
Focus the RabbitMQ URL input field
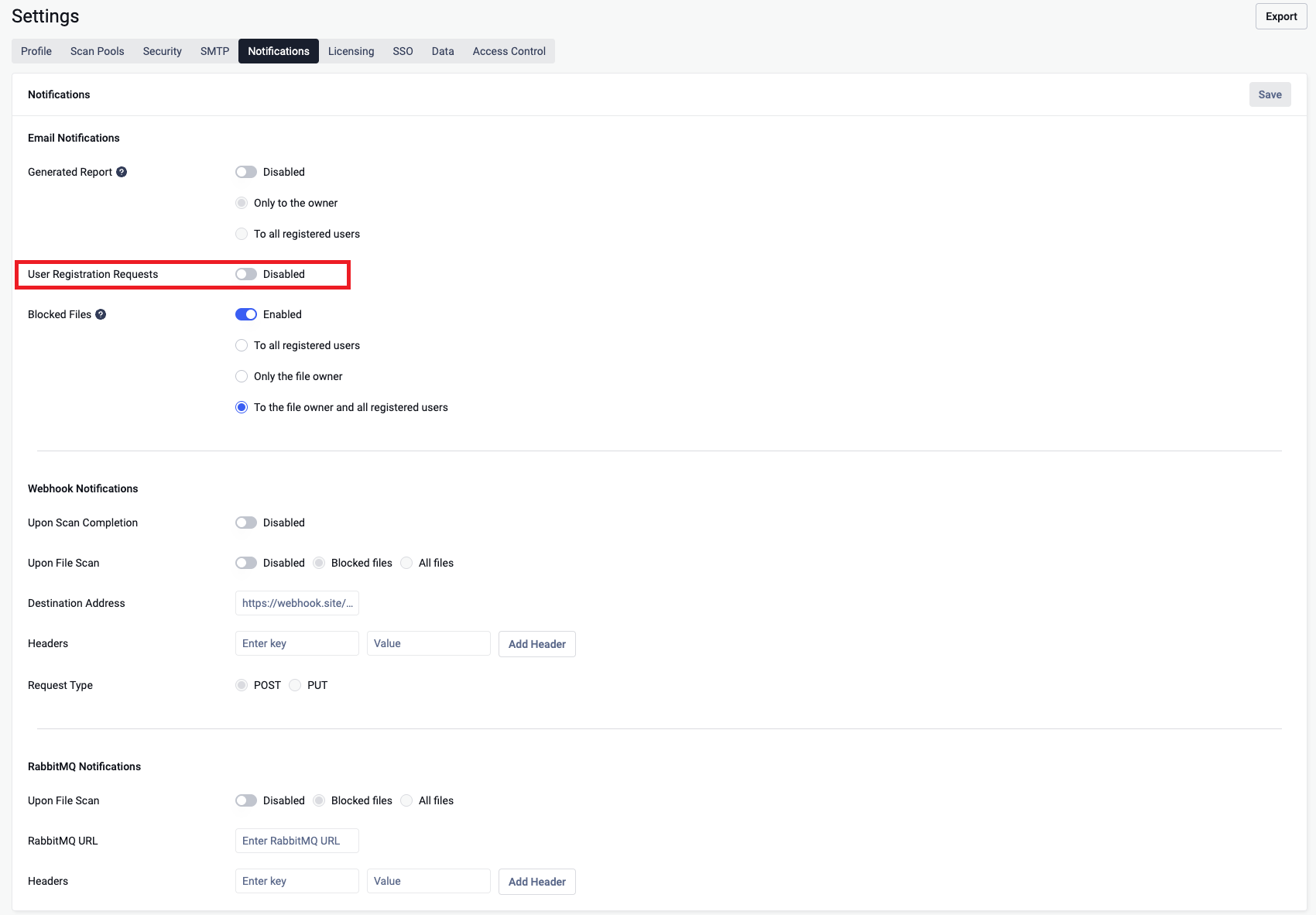[297, 841]
